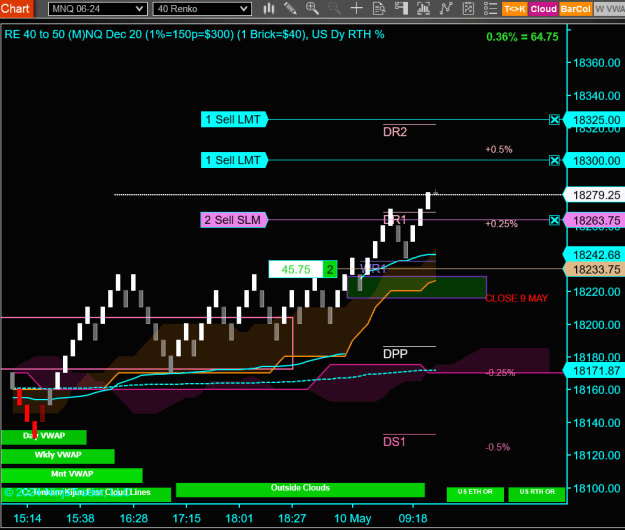Click the 18263.75 stop price tag
Screen dimensions: 625x530
click(x=594, y=220)
